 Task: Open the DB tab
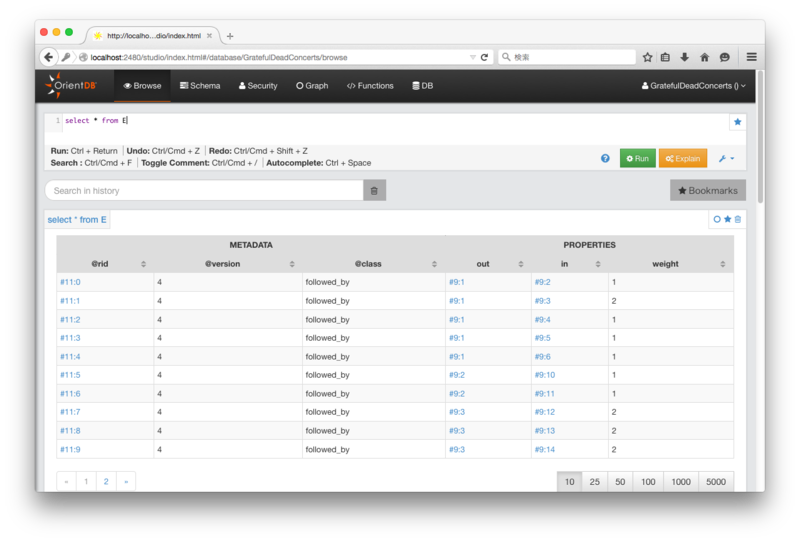tap(423, 86)
